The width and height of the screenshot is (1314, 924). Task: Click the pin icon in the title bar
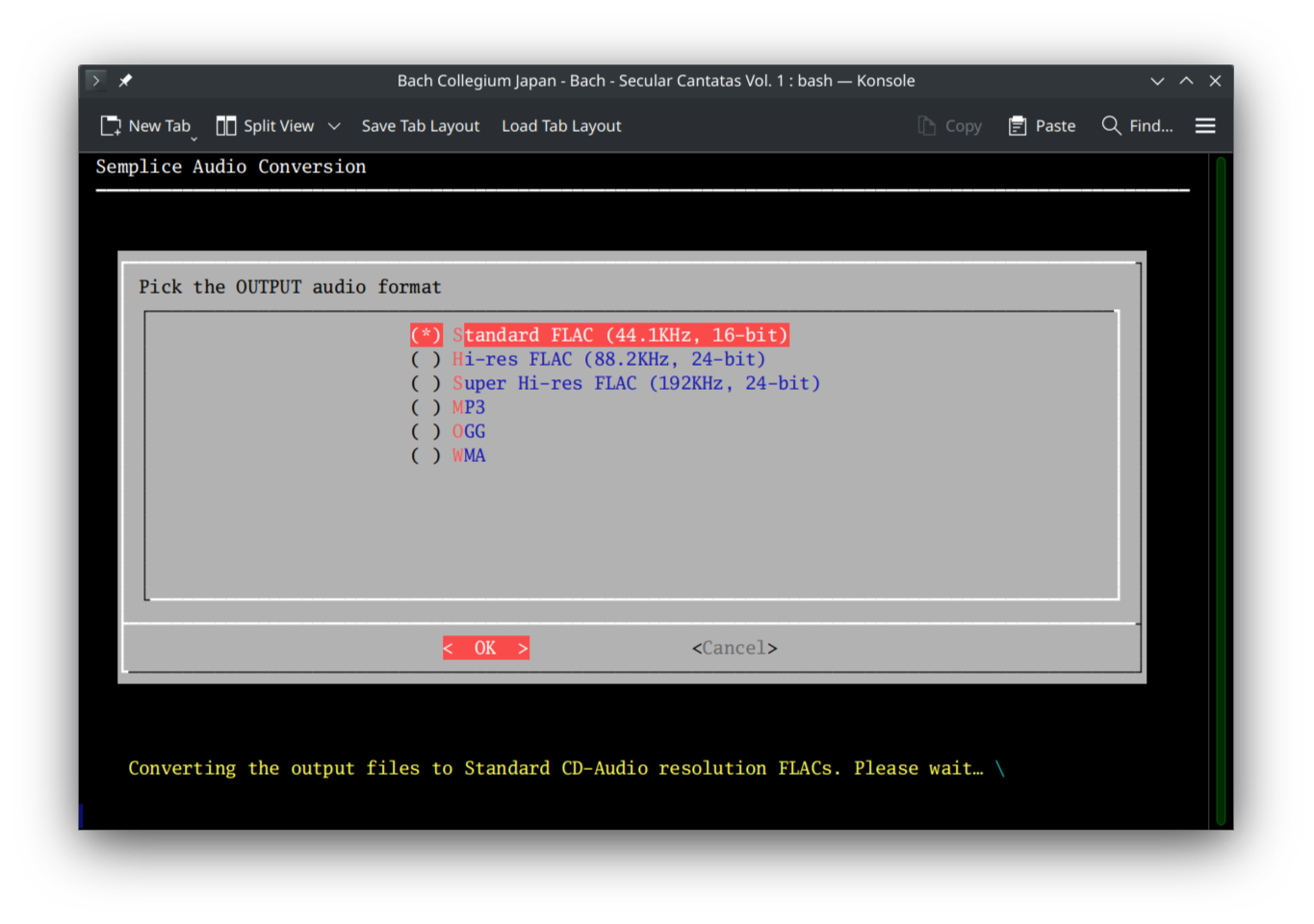[125, 80]
